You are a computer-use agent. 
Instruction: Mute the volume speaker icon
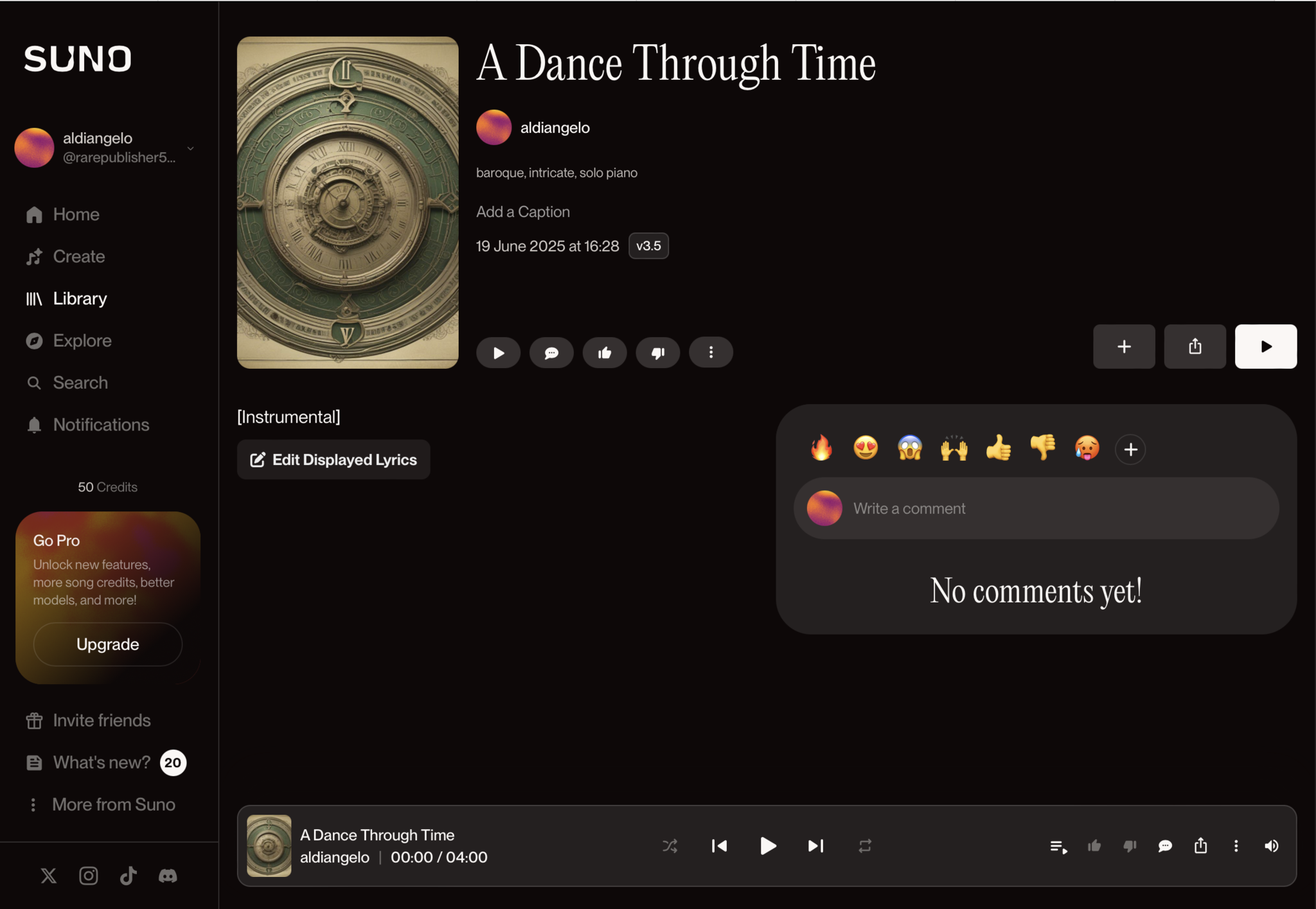point(1271,846)
